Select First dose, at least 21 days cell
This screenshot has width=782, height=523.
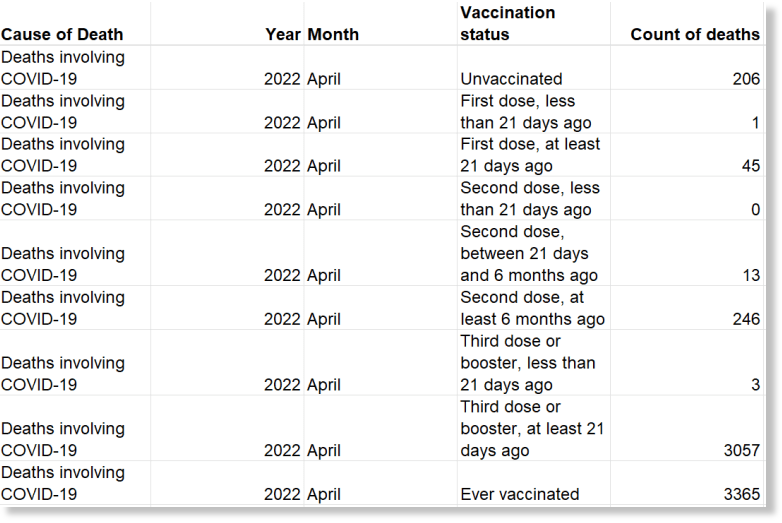point(534,155)
